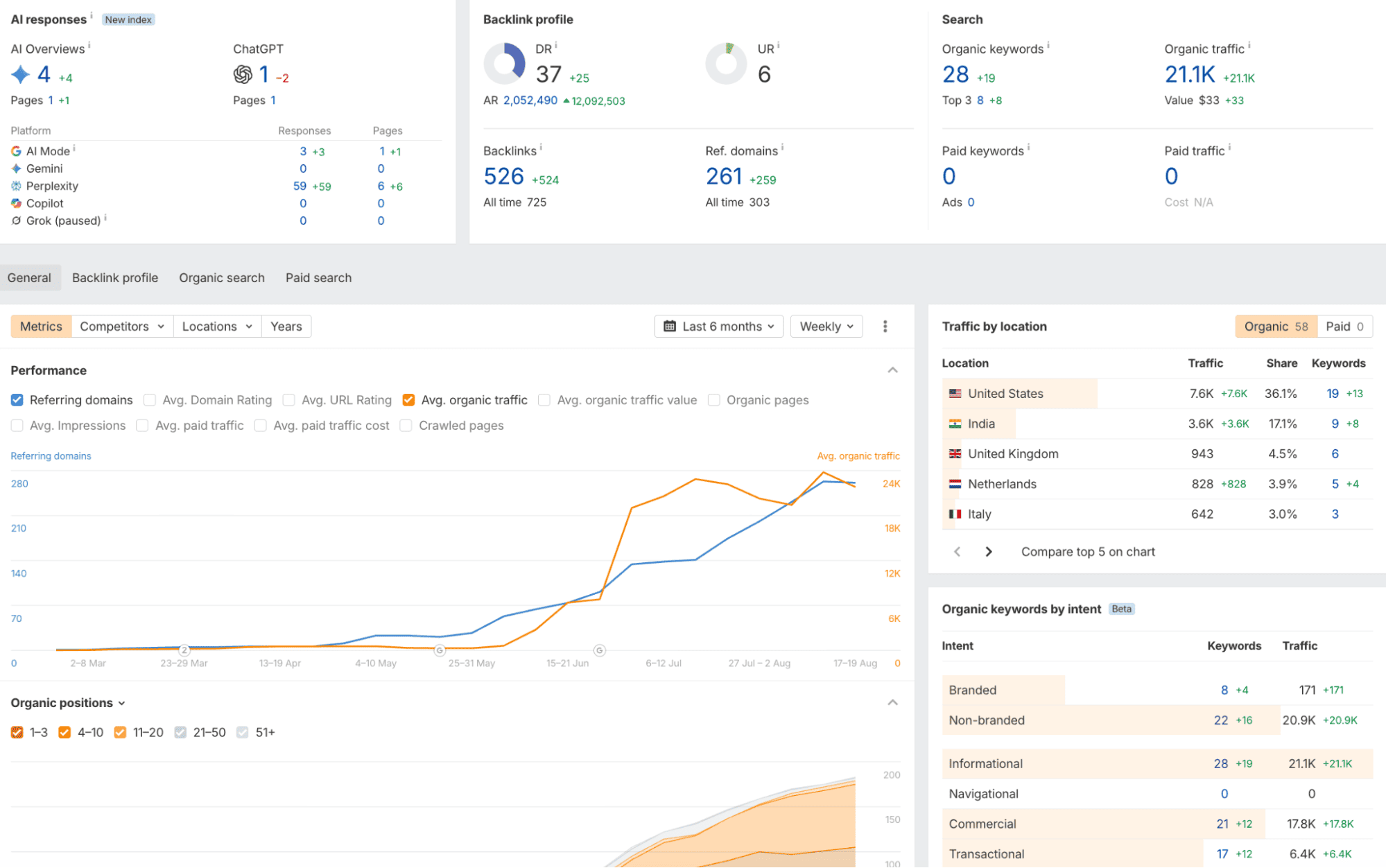Click the three-dot more options icon
Viewport: 1386px width, 868px height.
pos(885,327)
